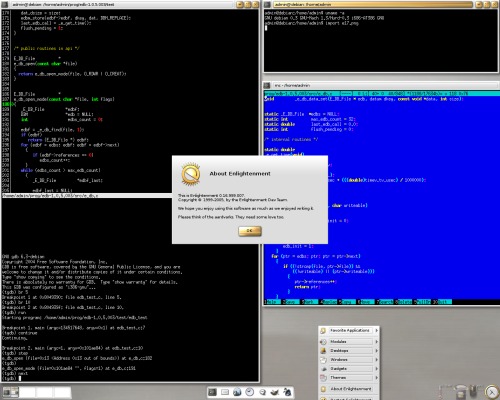Viewport: 500px width, 400px height.
Task: Click 5Copy in mc editor key bar
Action: [347, 302]
